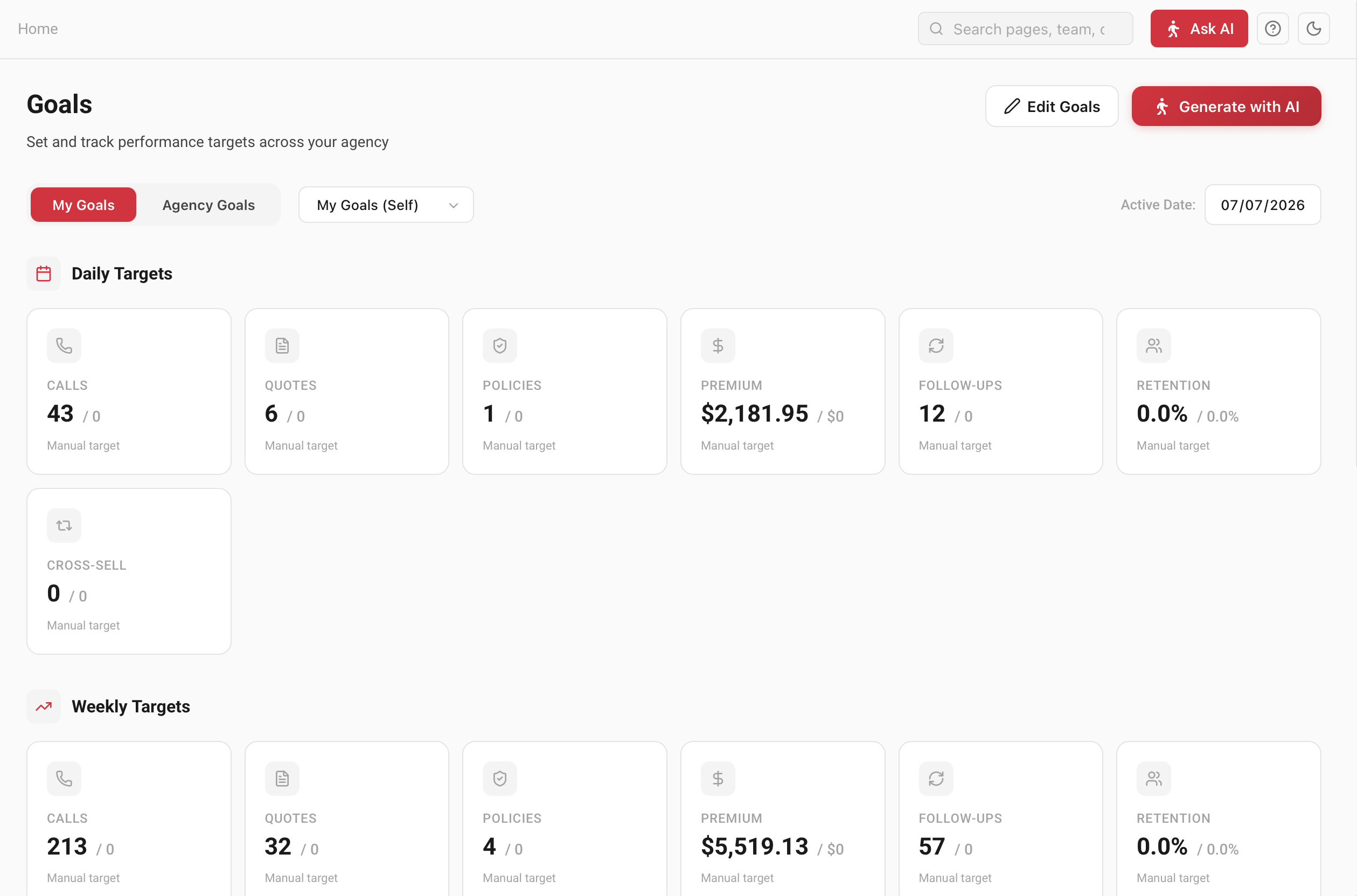Click the Weekly Quotes document icon
This screenshot has width=1357, height=896.
pyautogui.click(x=282, y=778)
